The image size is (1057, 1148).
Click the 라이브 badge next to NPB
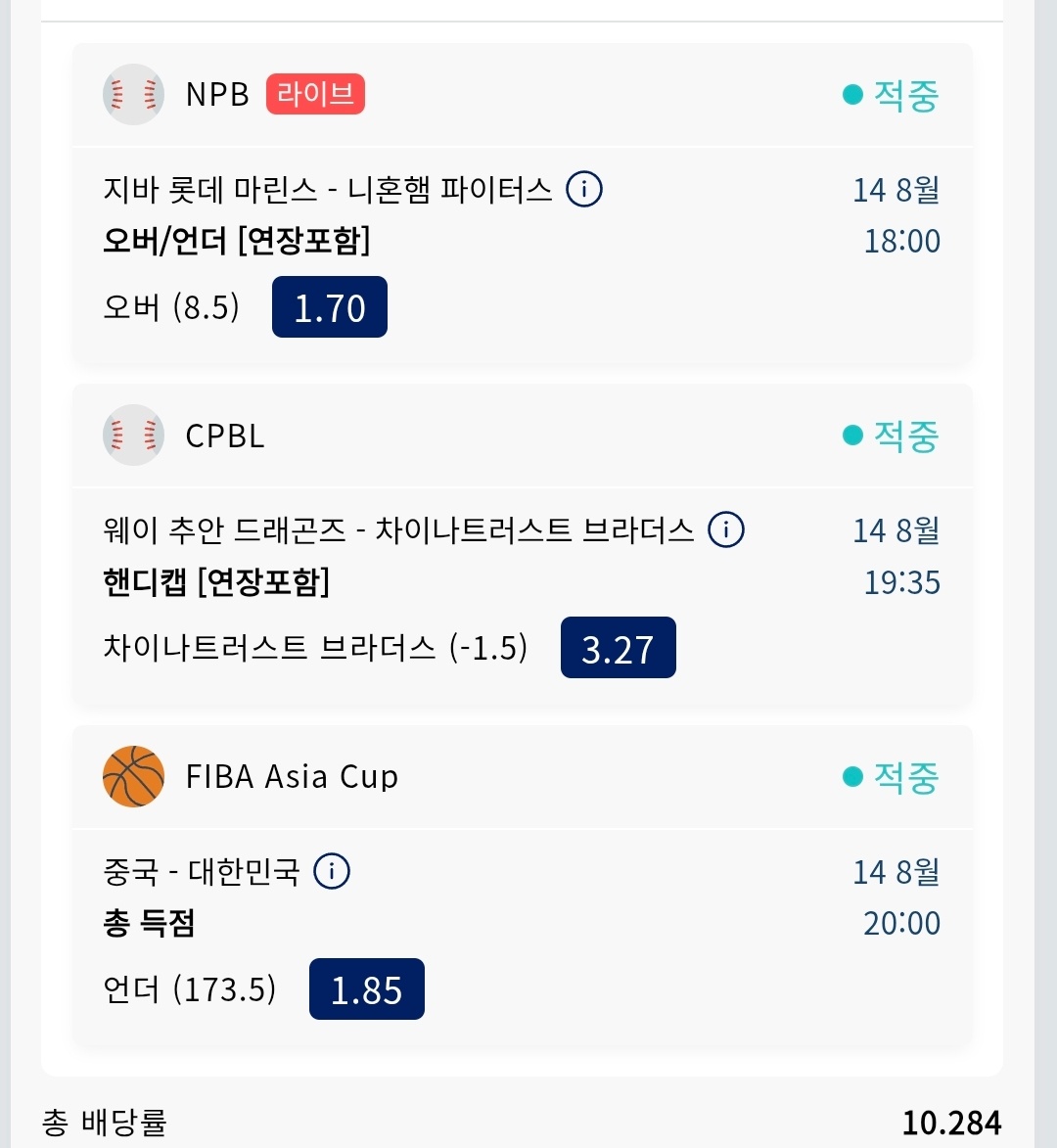pyautogui.click(x=315, y=94)
